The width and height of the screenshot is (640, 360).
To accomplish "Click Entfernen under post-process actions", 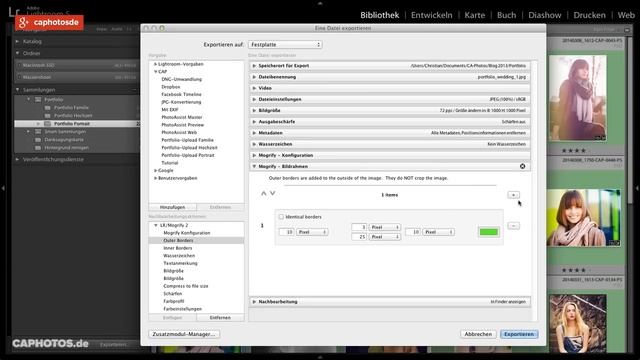I will click(220, 318).
